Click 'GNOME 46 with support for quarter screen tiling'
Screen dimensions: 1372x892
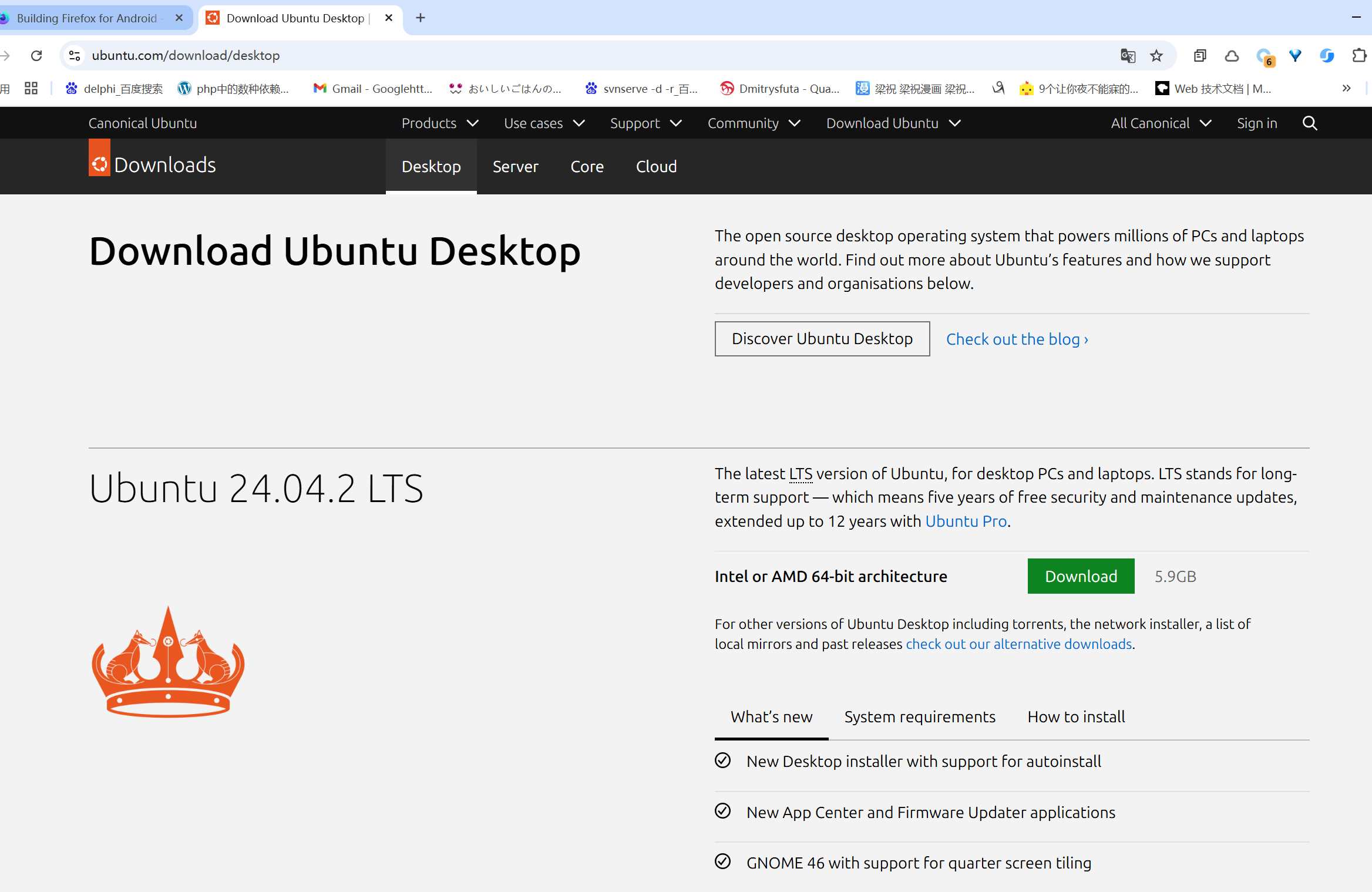click(919, 863)
